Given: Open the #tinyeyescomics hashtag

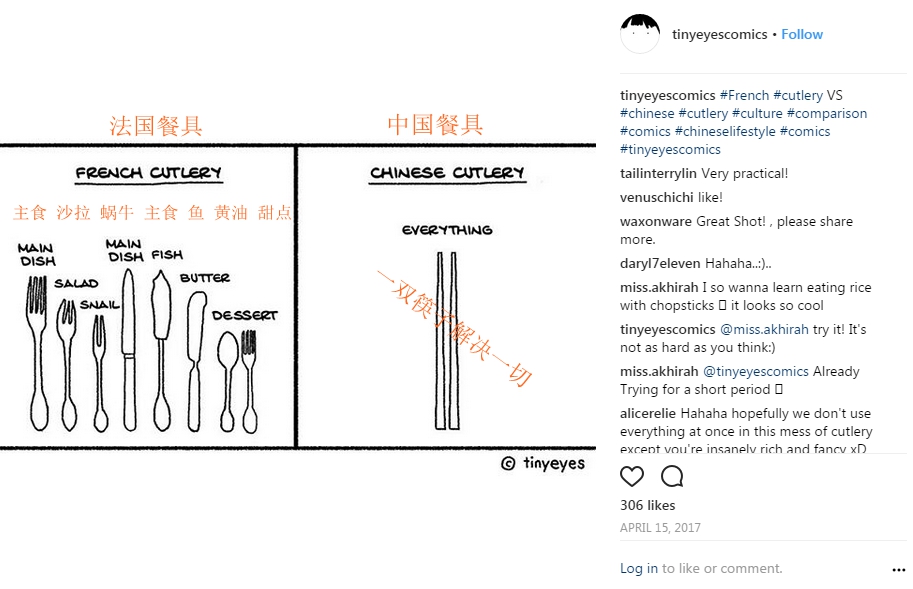Looking at the screenshot, I should (670, 150).
